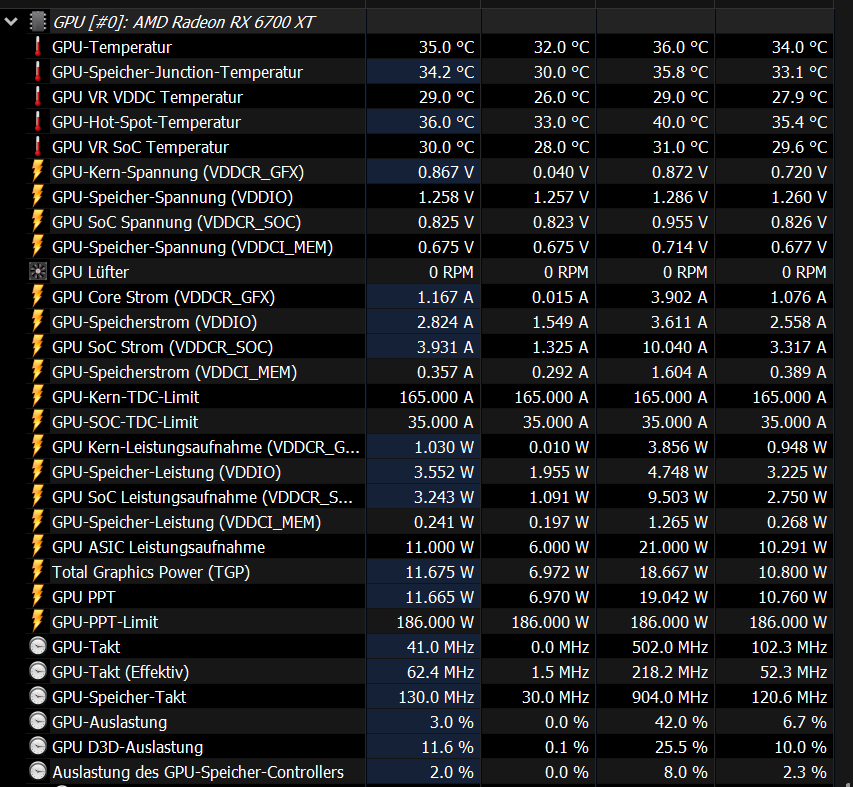Screen dimensions: 853x787
Task: Click thermometer icon beside GPU-Temperatur
Action: tap(38, 47)
